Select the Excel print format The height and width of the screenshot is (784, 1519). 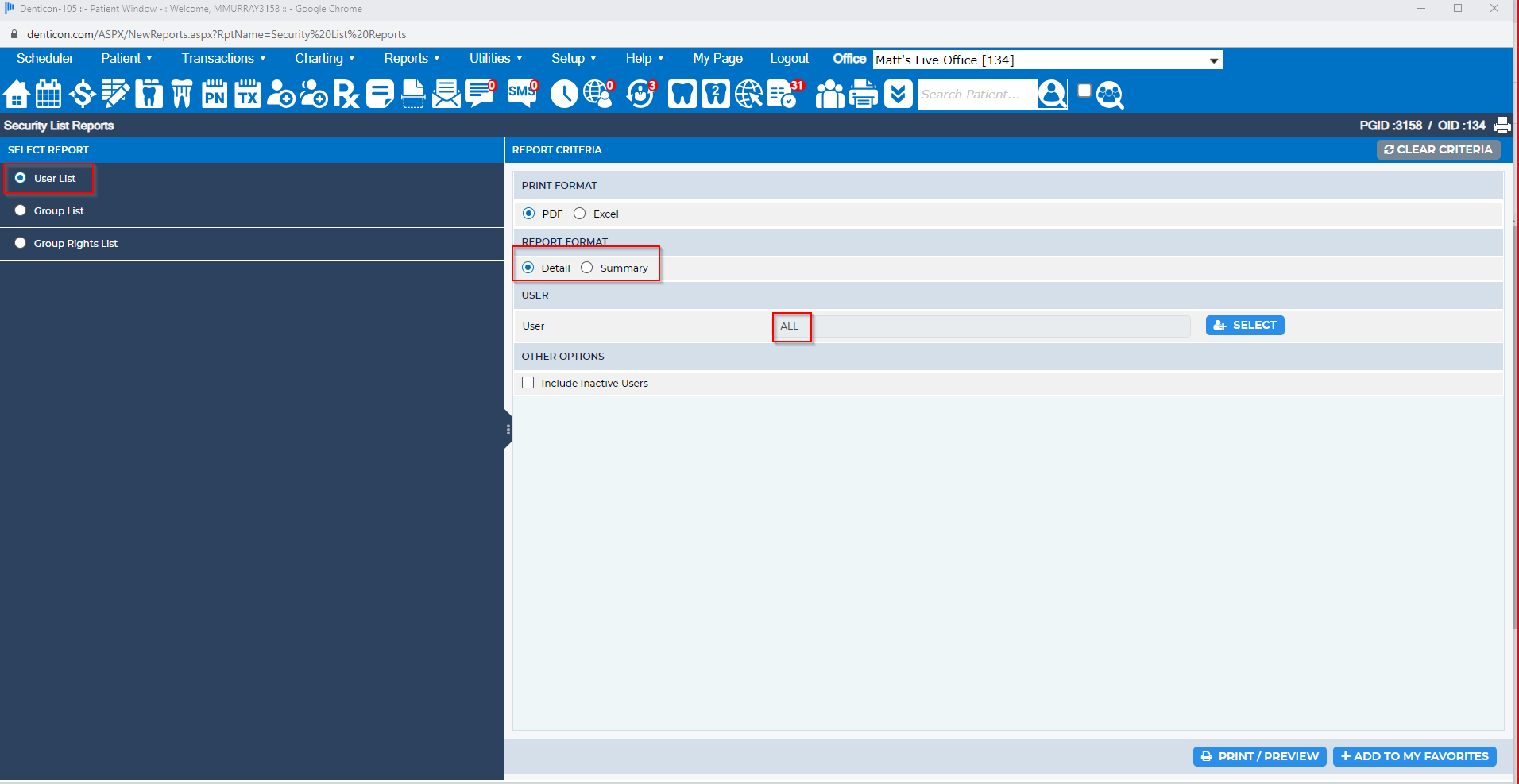click(x=579, y=213)
